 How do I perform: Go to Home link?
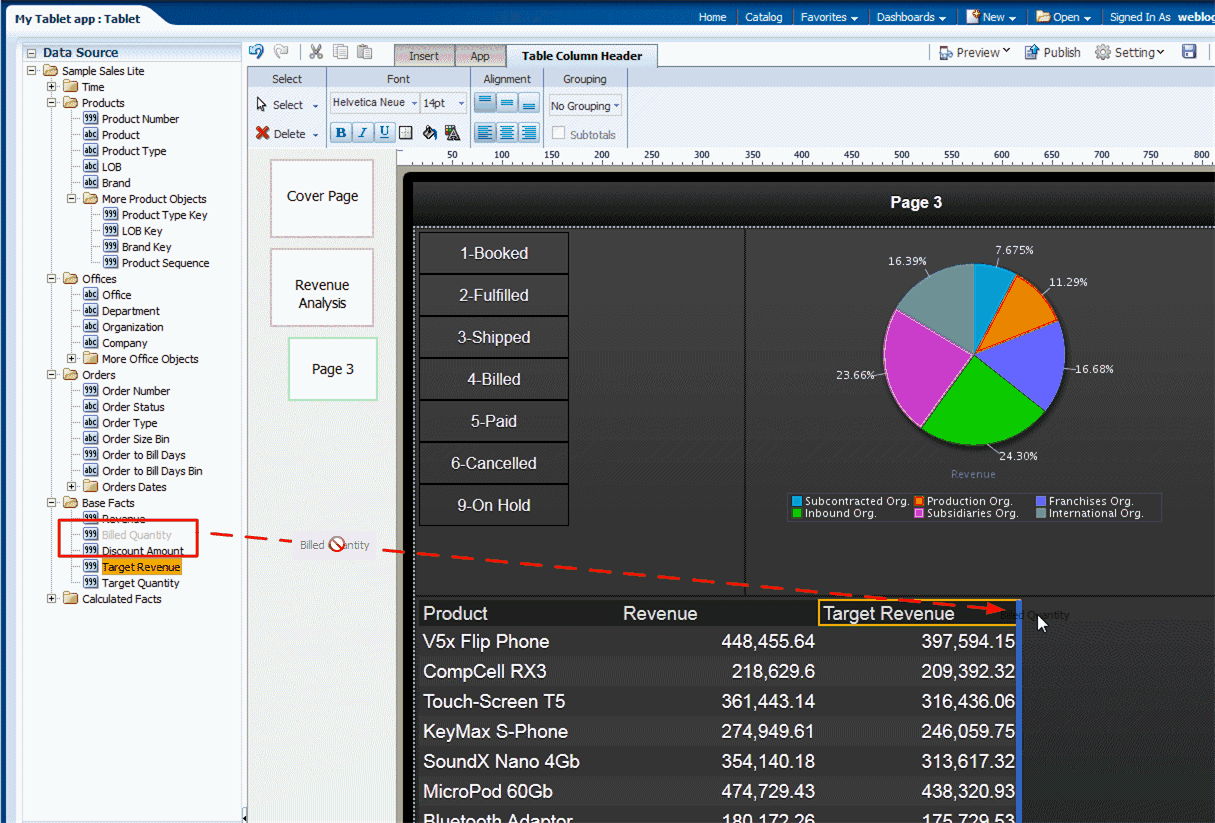712,17
